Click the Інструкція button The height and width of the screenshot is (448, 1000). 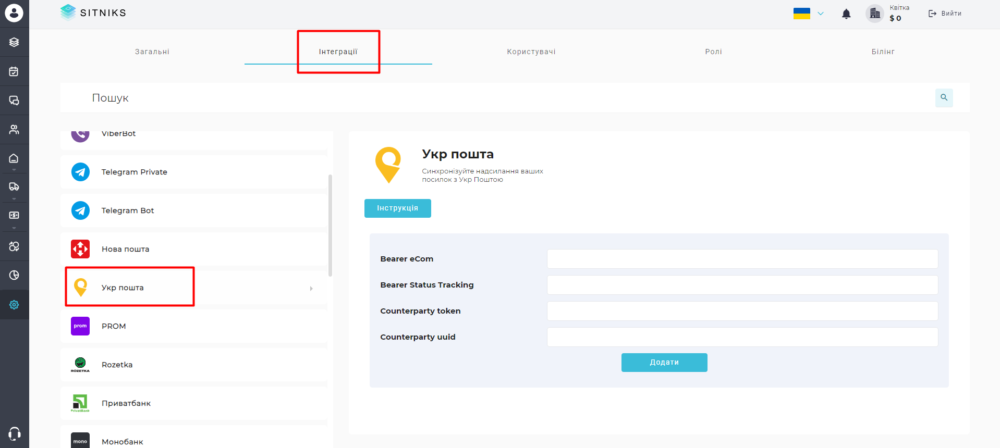(x=398, y=208)
